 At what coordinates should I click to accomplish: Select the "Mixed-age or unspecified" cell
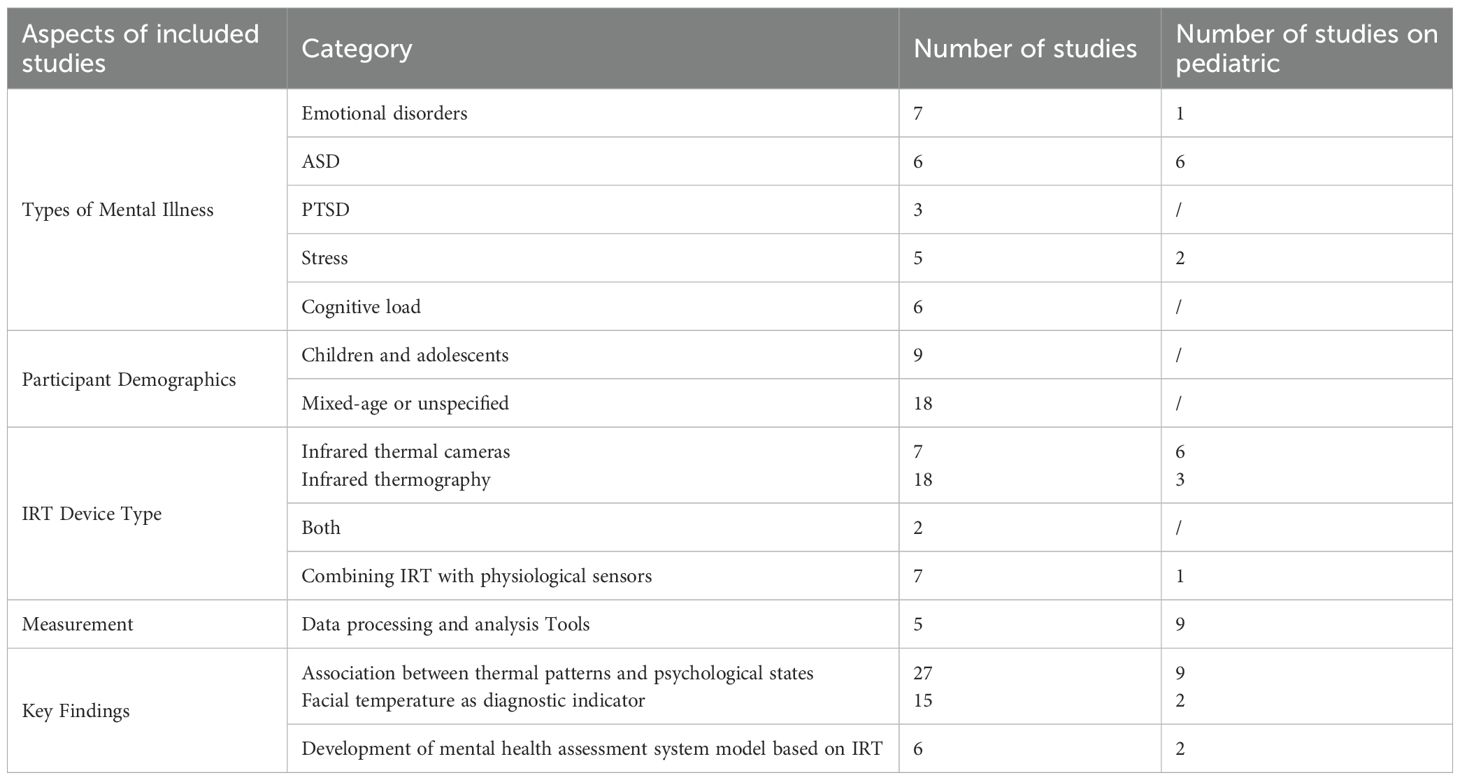[x=405, y=404]
